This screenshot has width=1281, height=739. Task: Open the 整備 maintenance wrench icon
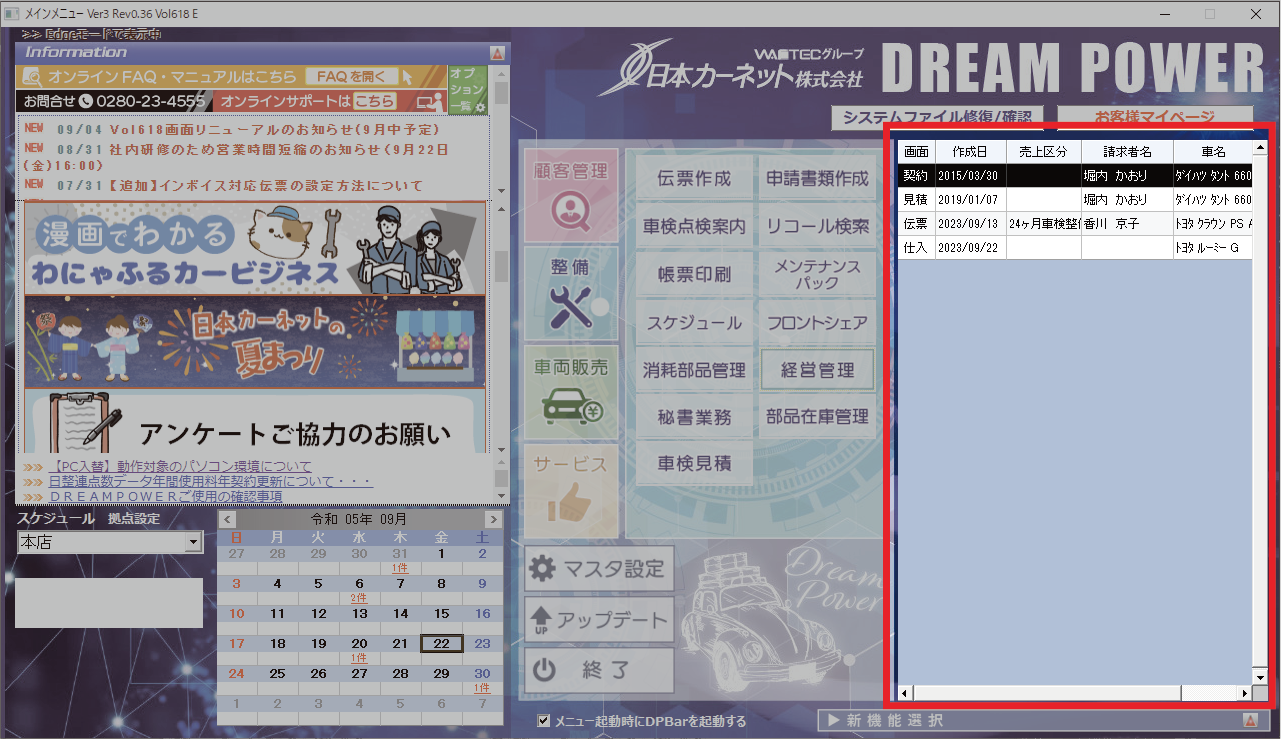[x=570, y=293]
